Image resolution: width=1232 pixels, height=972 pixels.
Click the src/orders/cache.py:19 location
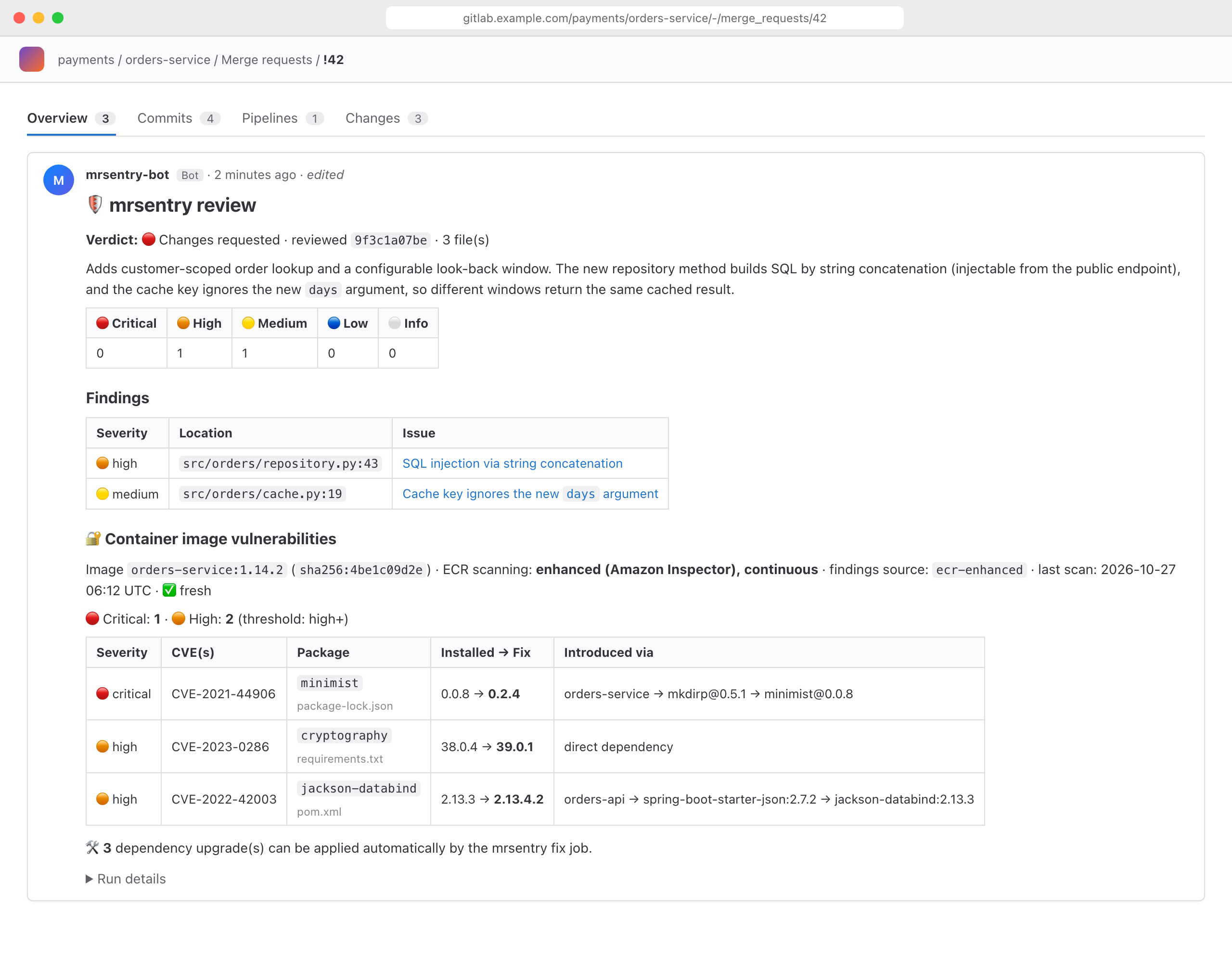tap(262, 494)
